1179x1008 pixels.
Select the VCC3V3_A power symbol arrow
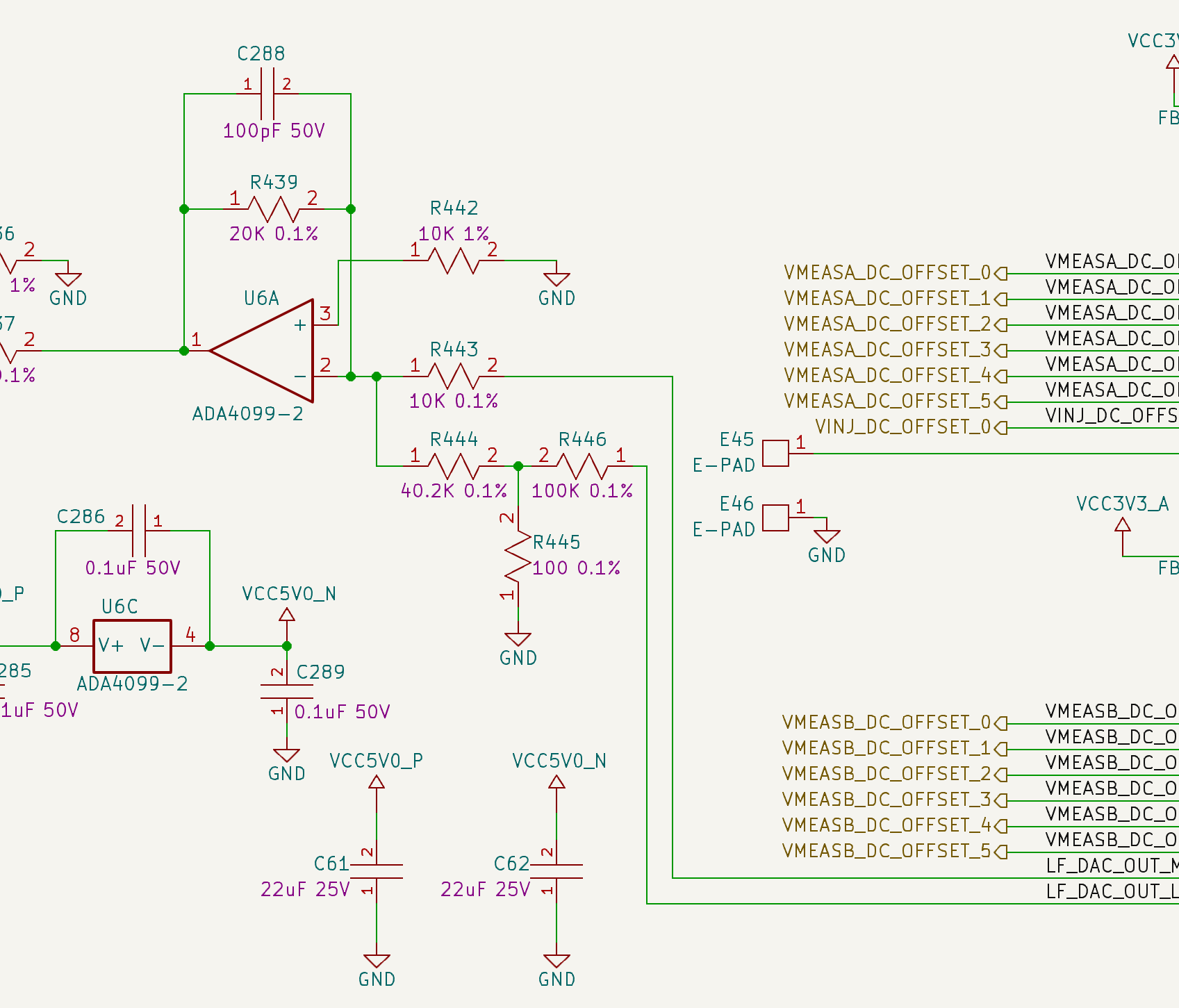(1123, 525)
